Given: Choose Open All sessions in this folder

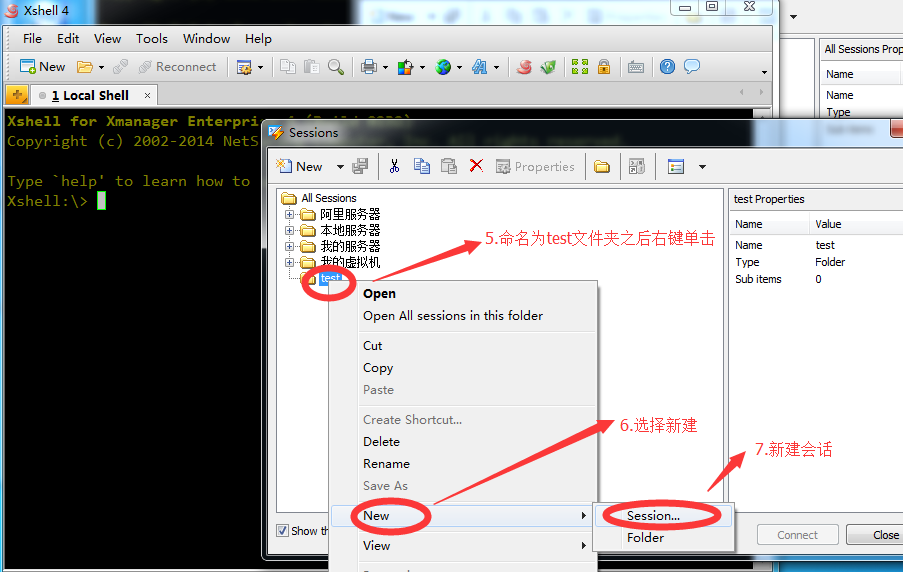Looking at the screenshot, I should [x=453, y=316].
